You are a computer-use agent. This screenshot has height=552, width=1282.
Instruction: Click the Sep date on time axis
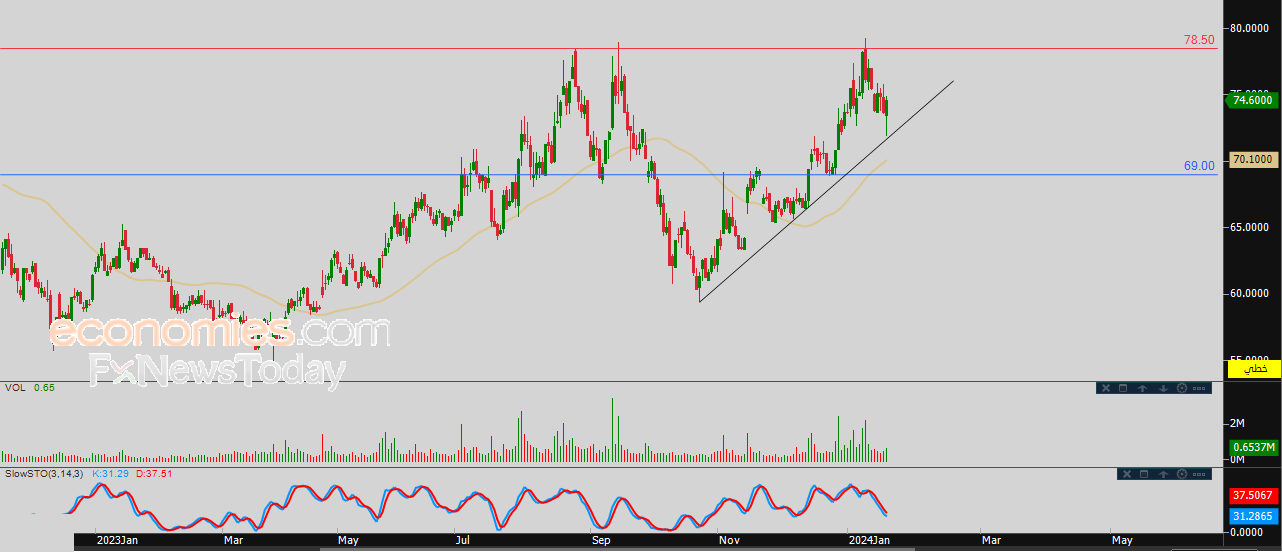[601, 540]
